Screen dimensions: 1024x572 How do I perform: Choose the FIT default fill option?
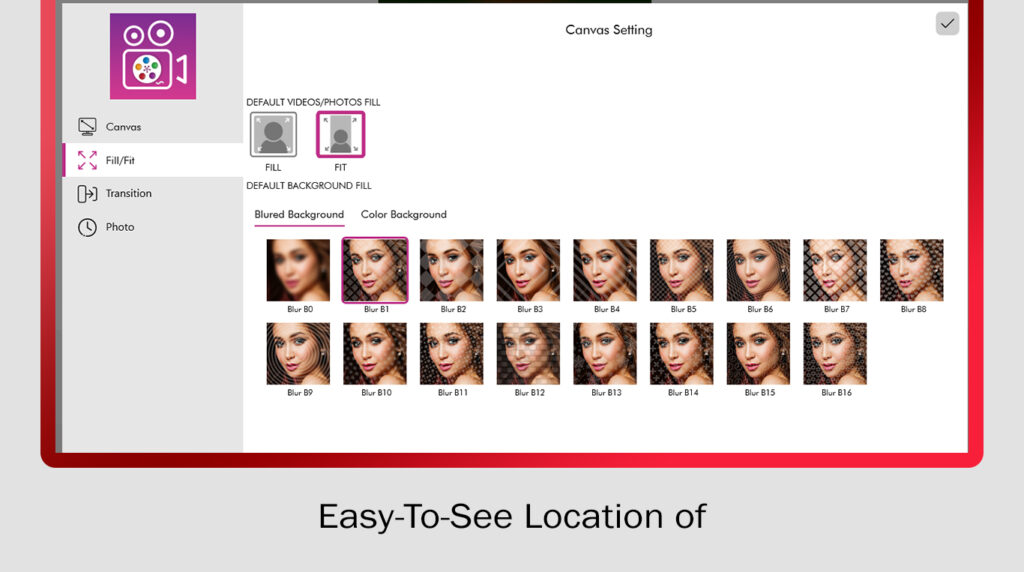point(340,135)
